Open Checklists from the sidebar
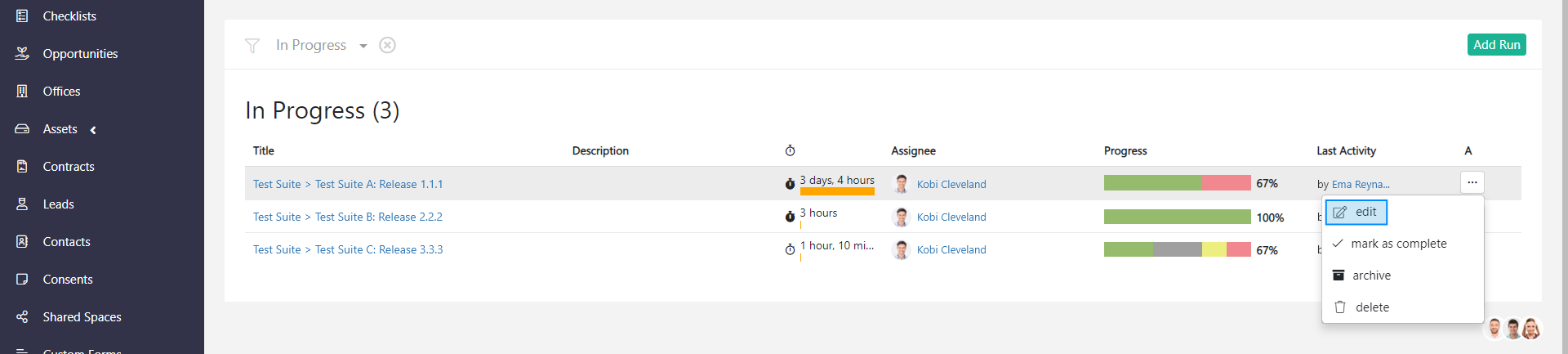Image resolution: width=1568 pixels, height=354 pixels. 69,16
